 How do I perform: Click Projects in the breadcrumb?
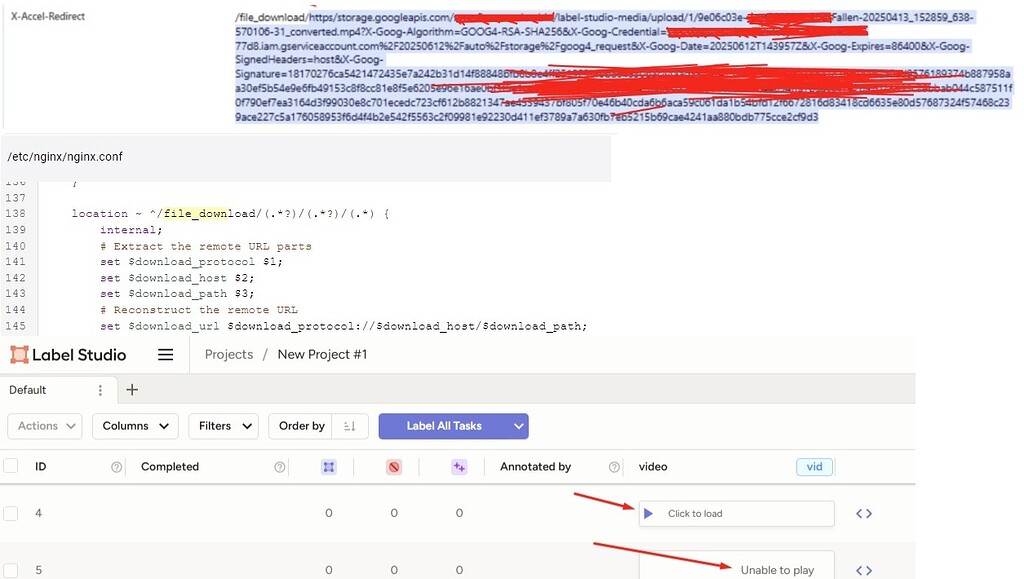pyautogui.click(x=229, y=354)
